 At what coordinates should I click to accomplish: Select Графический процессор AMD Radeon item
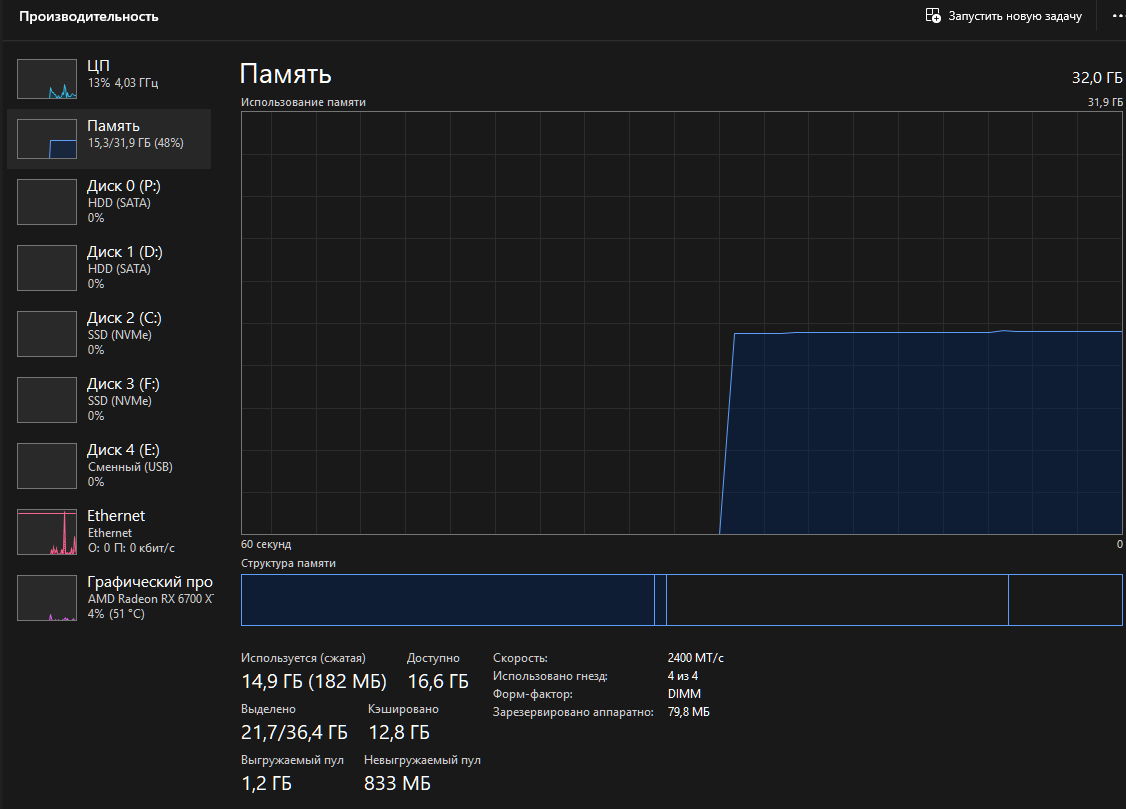[109, 598]
